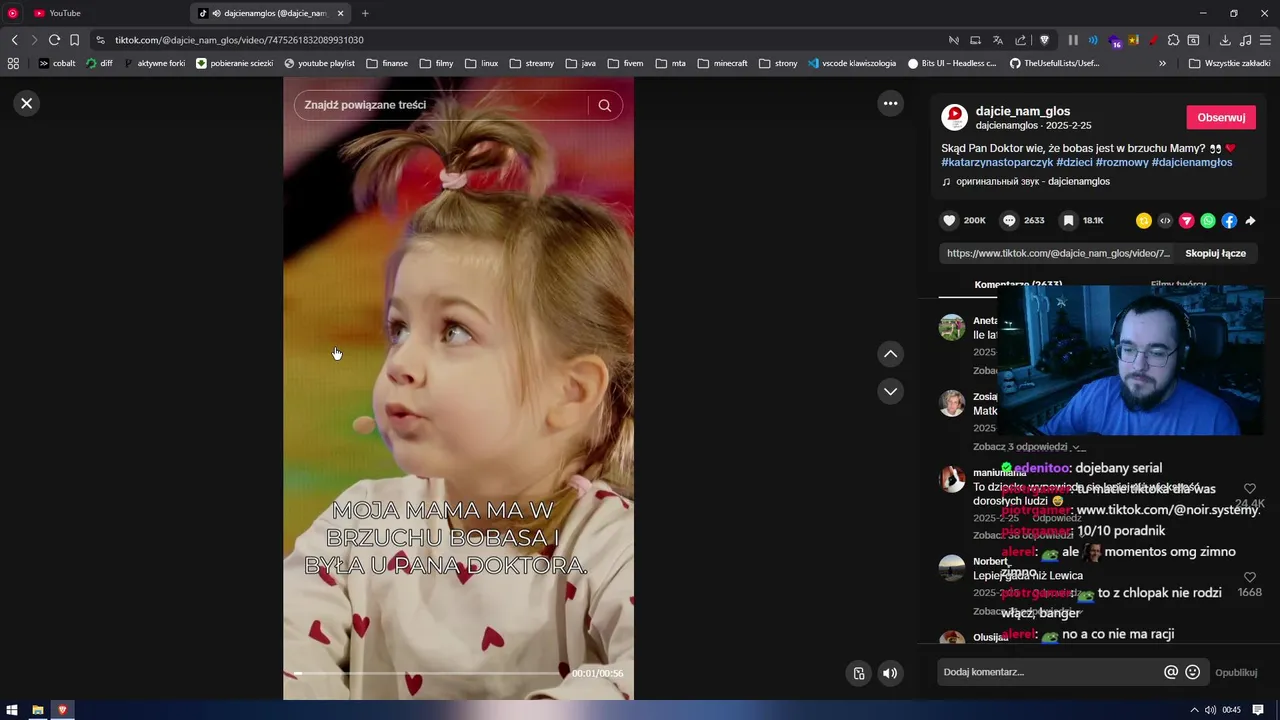Screen dimensions: 1280x720
Task: Click the search magnifier in related content bar
Action: click(604, 105)
